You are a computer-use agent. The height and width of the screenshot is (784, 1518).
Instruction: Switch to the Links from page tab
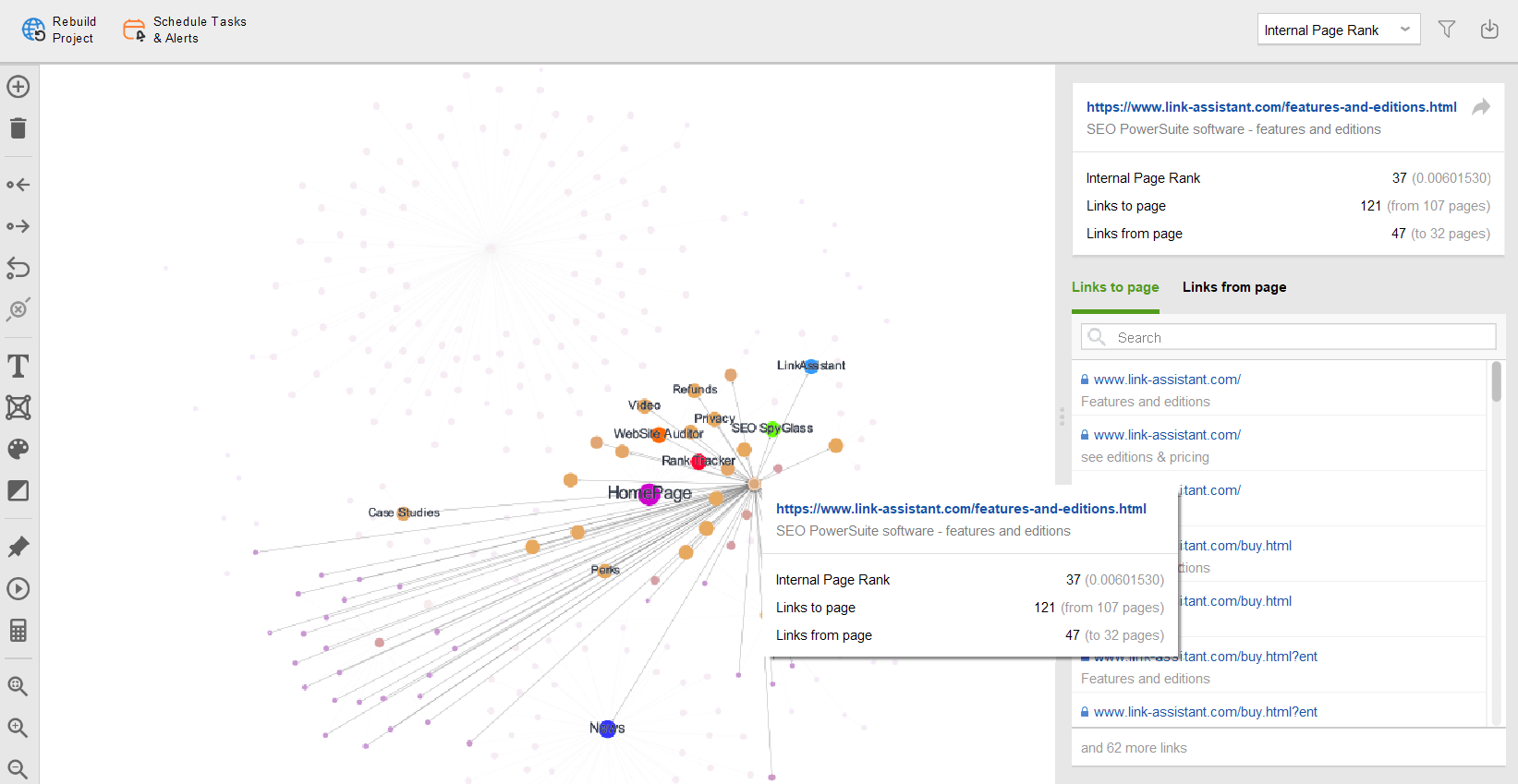[x=1234, y=287]
